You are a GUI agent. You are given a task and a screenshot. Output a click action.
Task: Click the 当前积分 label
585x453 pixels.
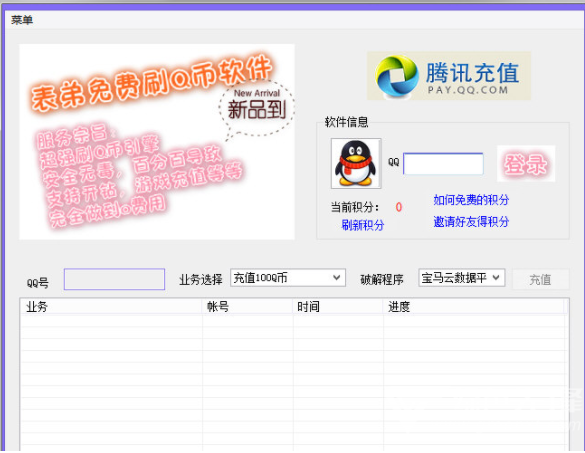(x=354, y=207)
